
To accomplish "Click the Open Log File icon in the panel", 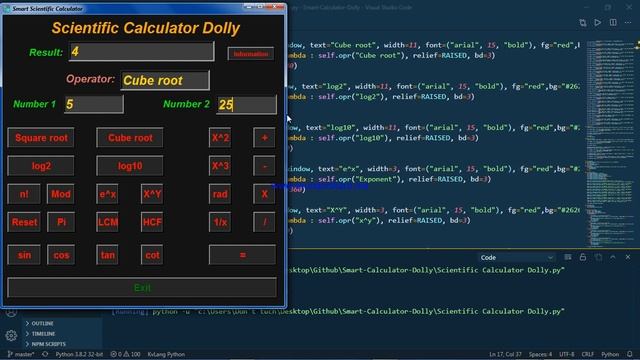I will point(598,257).
